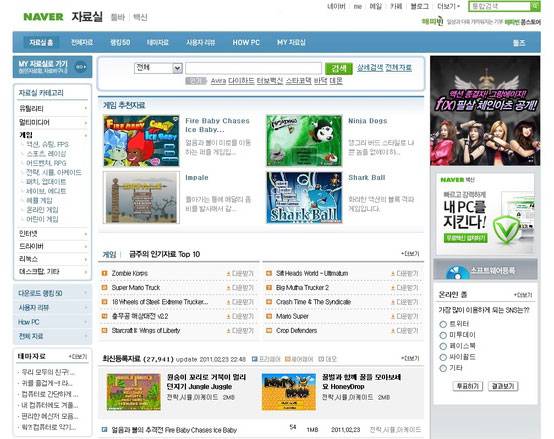Click the 다이하드 suggested keyword
This screenshot has width=554, height=439.
click(241, 81)
